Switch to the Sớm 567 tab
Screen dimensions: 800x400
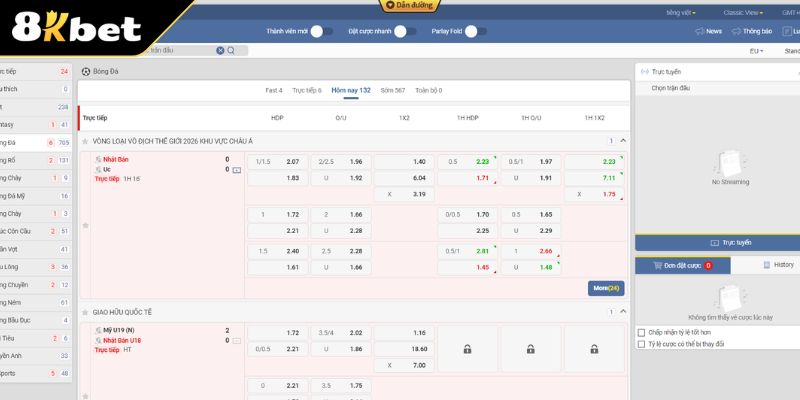[392, 90]
